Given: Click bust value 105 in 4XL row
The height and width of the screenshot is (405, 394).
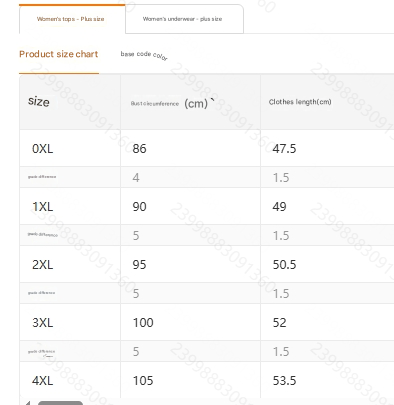Looking at the screenshot, I should click(143, 381).
